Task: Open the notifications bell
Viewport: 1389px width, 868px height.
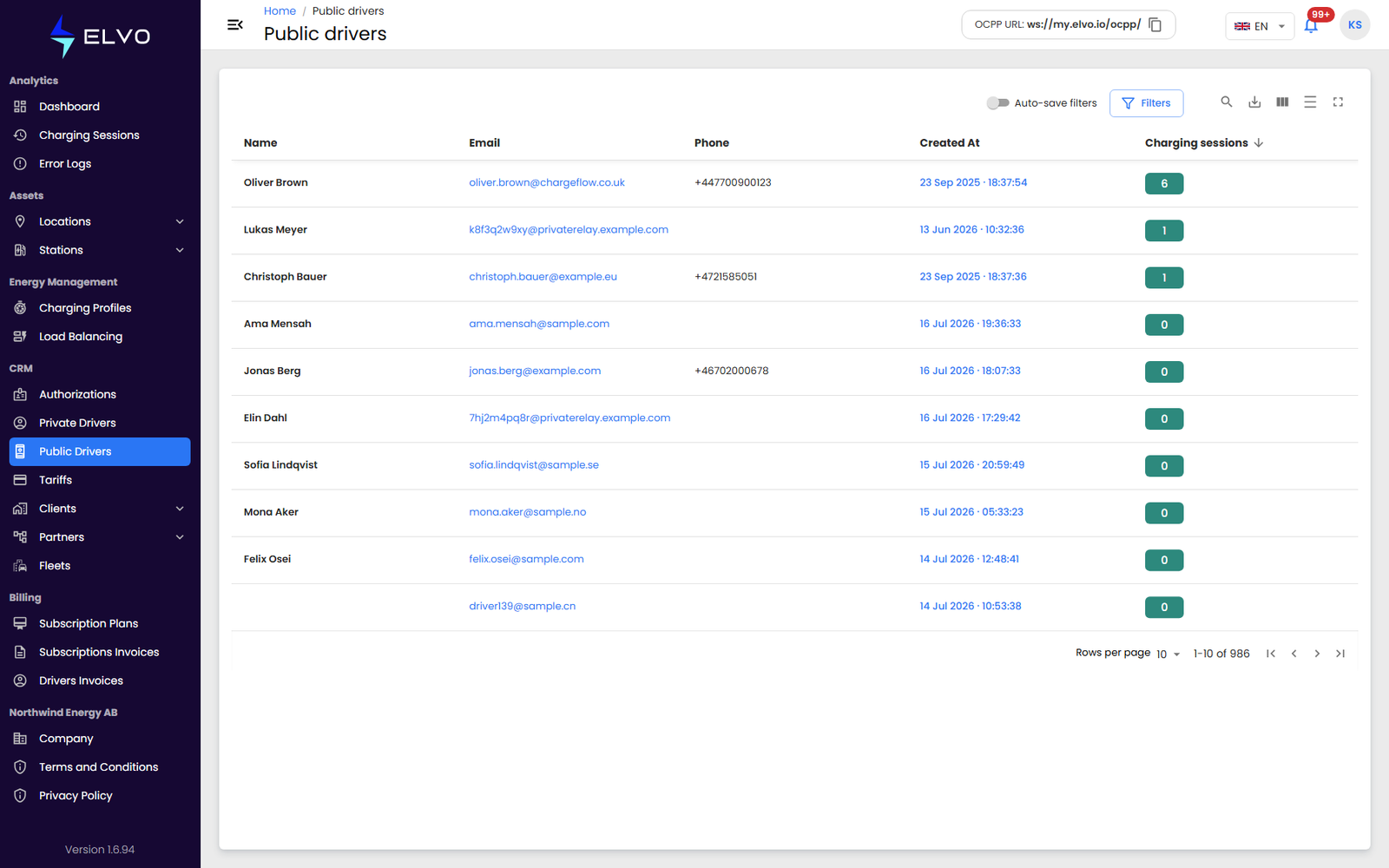Action: click(1311, 25)
